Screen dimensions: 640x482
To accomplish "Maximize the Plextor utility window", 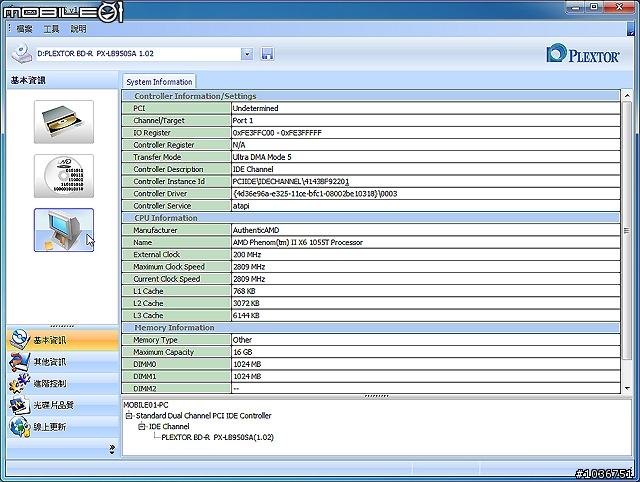I will (x=594, y=7).
